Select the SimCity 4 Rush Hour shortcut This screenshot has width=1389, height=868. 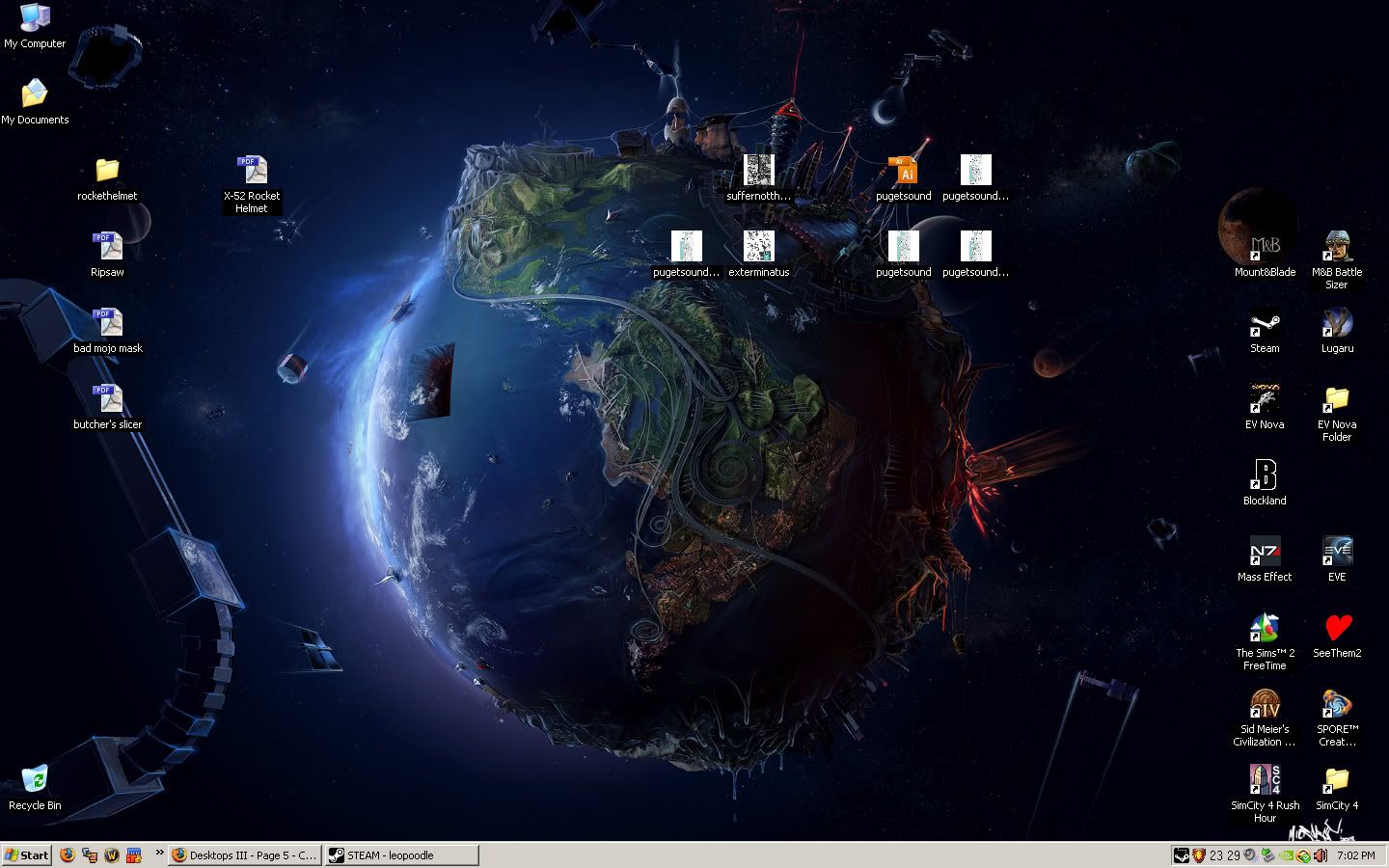pos(1265,794)
